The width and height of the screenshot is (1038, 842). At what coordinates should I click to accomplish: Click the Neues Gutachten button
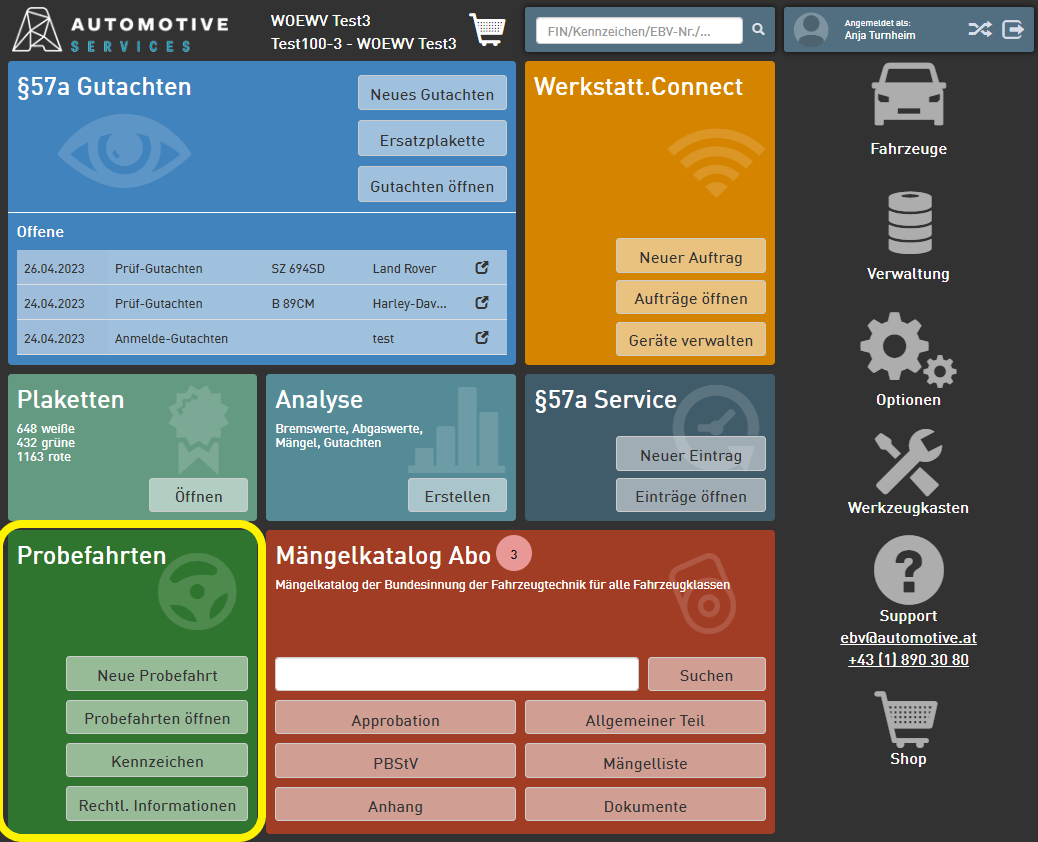click(x=432, y=94)
